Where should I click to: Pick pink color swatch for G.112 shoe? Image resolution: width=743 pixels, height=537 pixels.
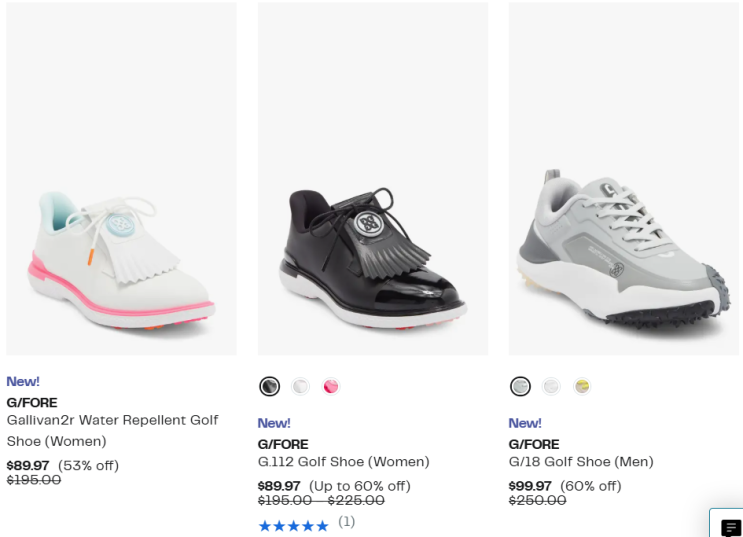331,386
